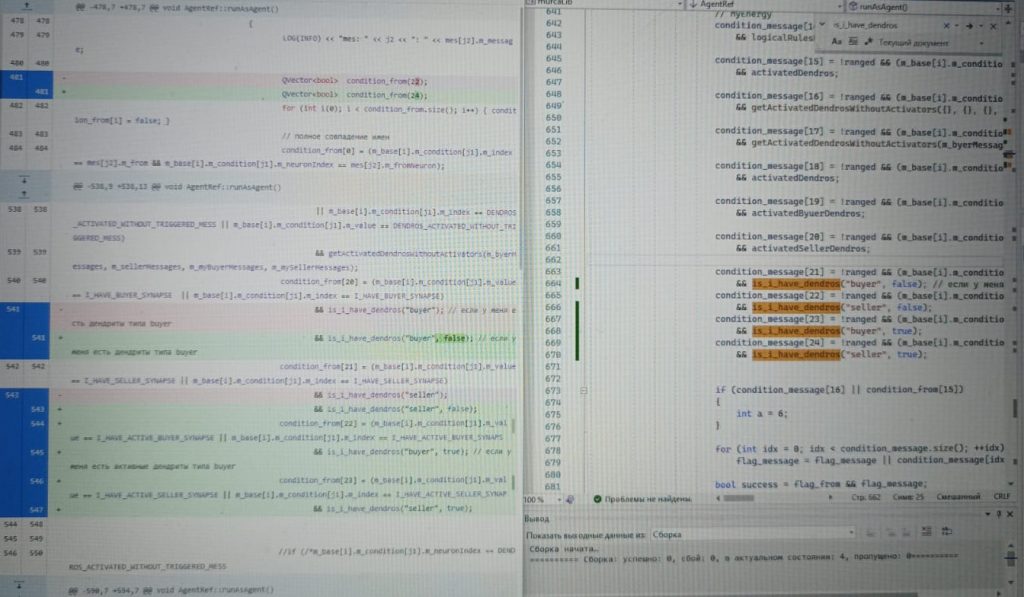Click the 'bool success' line in editor
This screenshot has height=597, width=1024.
pos(821,484)
